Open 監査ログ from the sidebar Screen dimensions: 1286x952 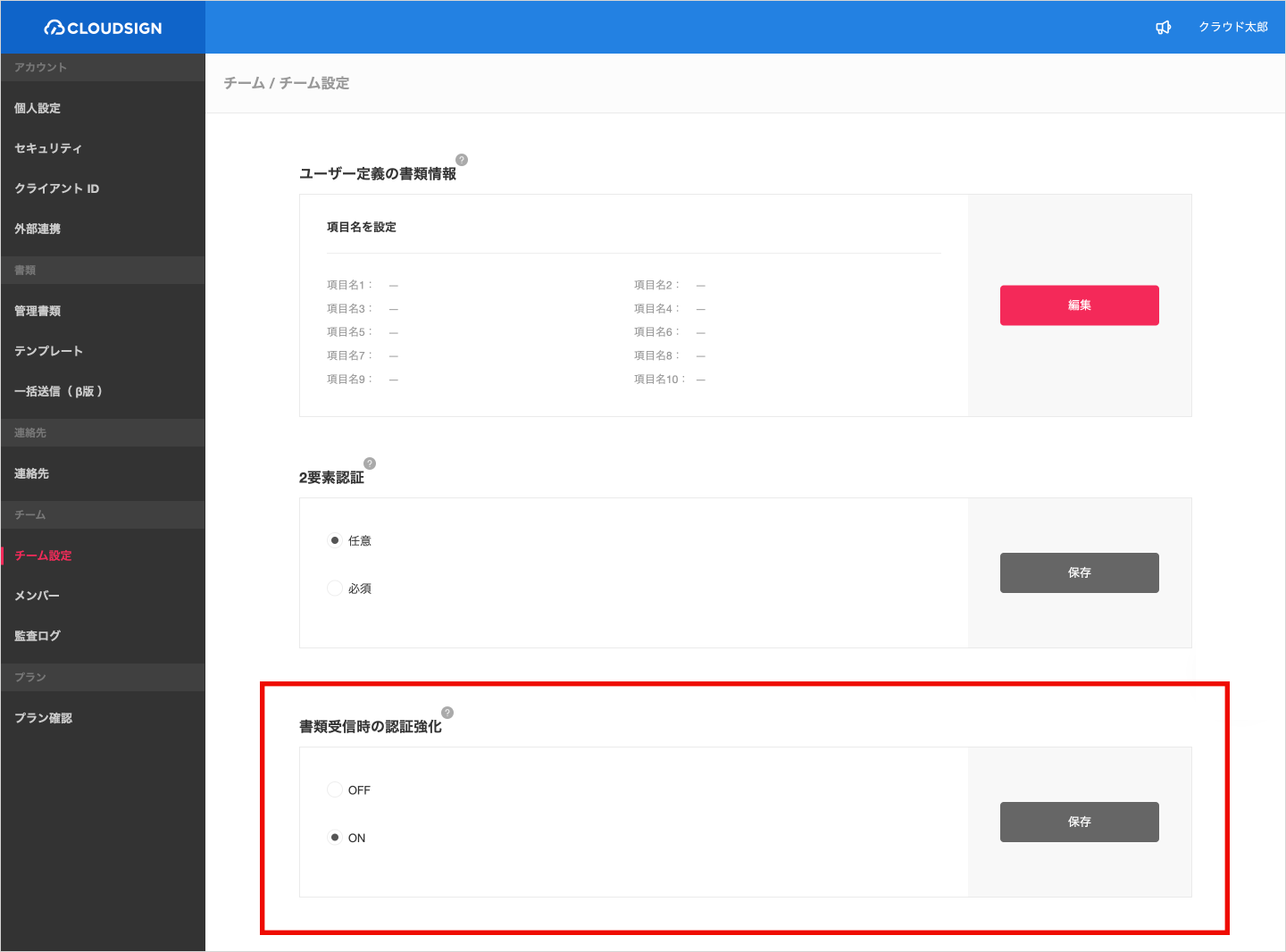(38, 636)
